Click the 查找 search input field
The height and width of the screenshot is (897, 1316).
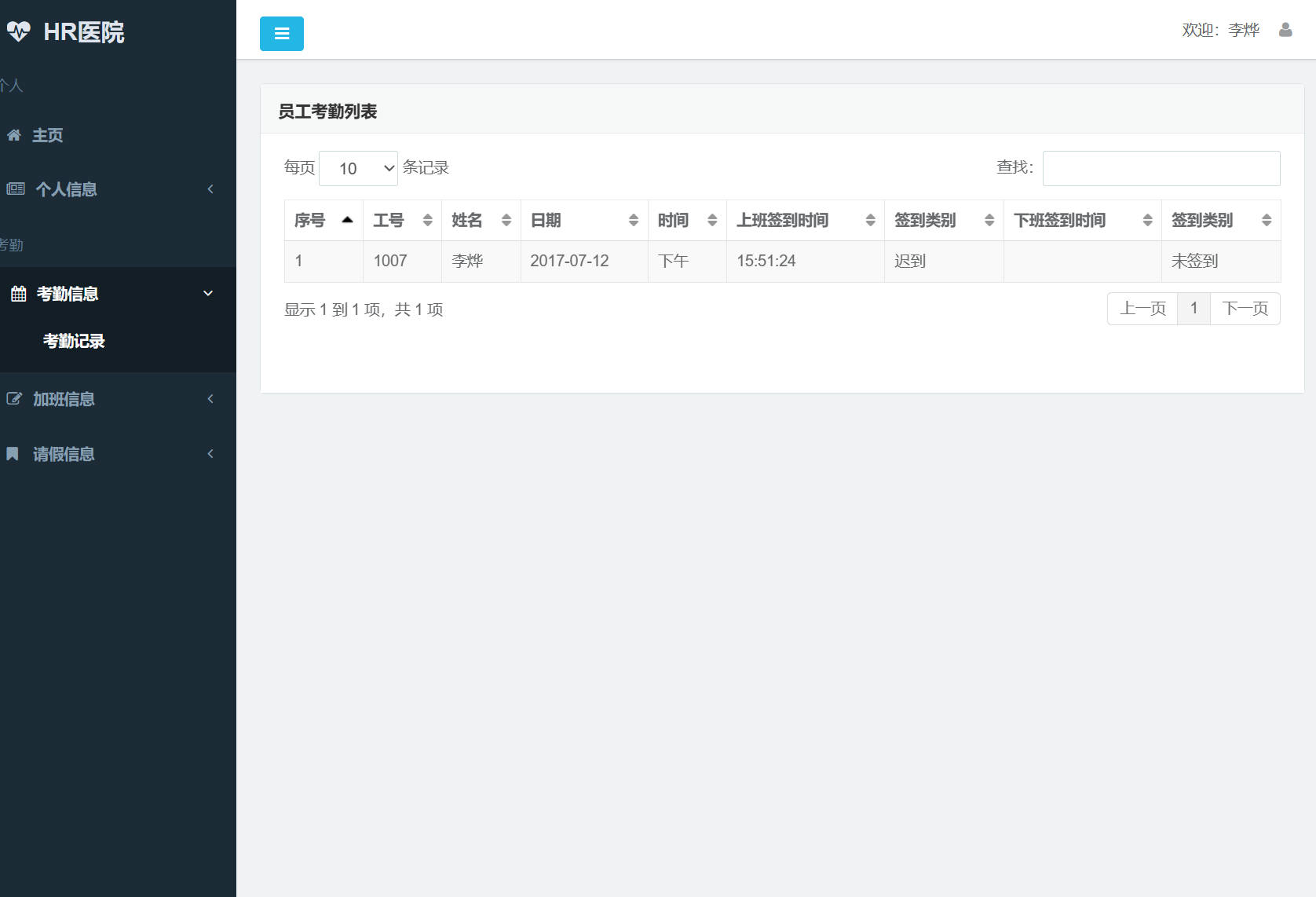[x=1161, y=168]
